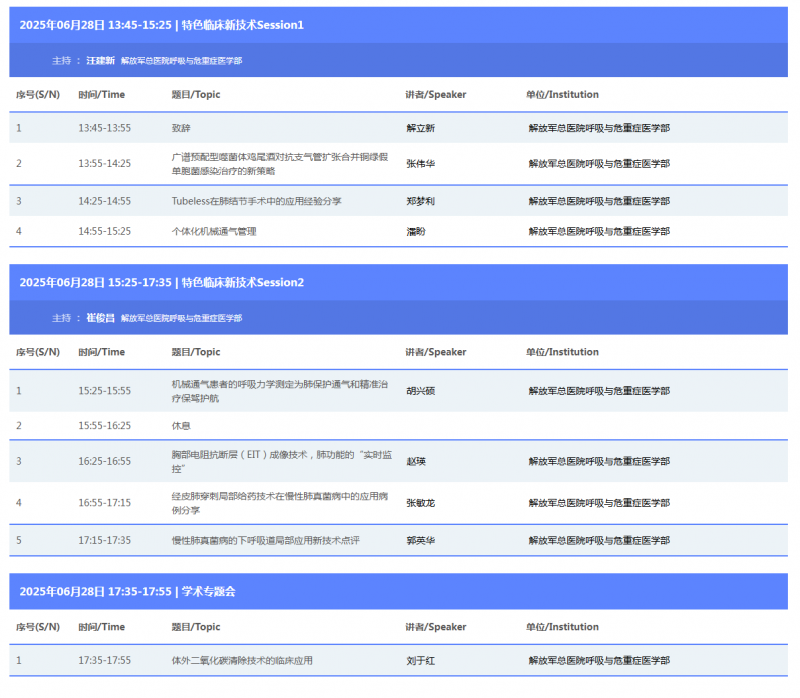Viewport: 800px width, 698px height.
Task: Click the 时间/Time column header in Session1
Action: [102, 94]
